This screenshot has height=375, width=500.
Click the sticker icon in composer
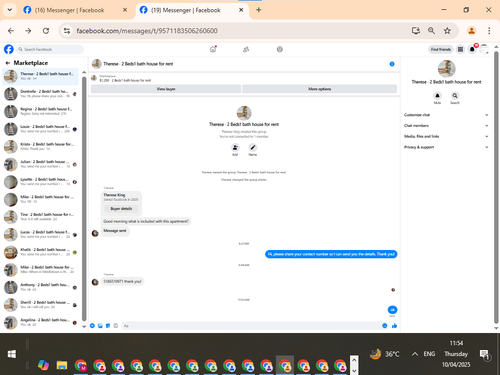pos(108,326)
